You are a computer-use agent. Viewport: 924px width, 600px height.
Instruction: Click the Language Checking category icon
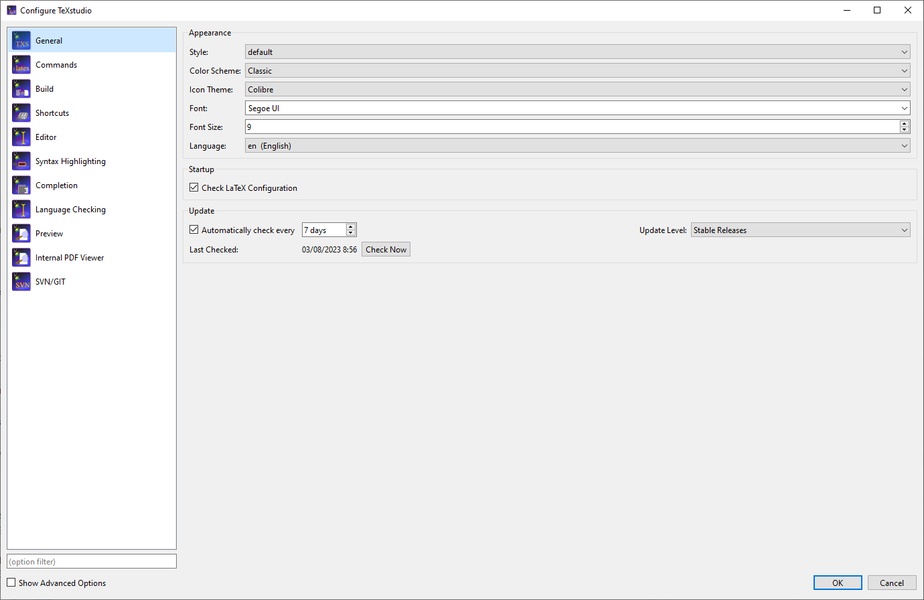[21, 210]
